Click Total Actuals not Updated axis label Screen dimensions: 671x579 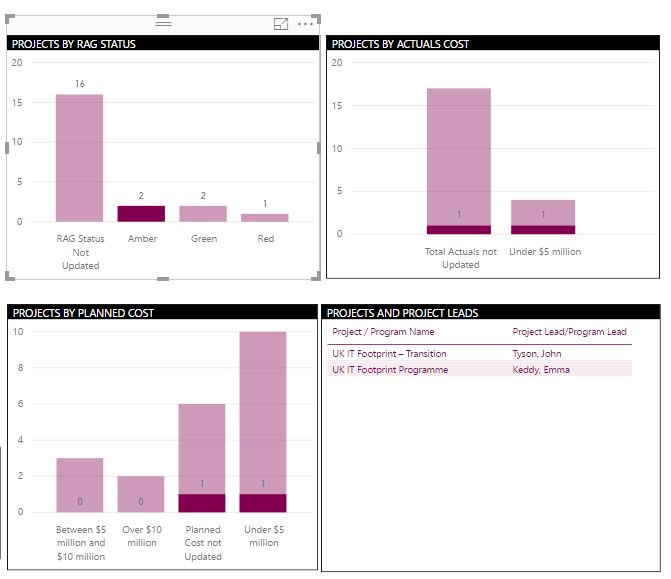(x=460, y=258)
